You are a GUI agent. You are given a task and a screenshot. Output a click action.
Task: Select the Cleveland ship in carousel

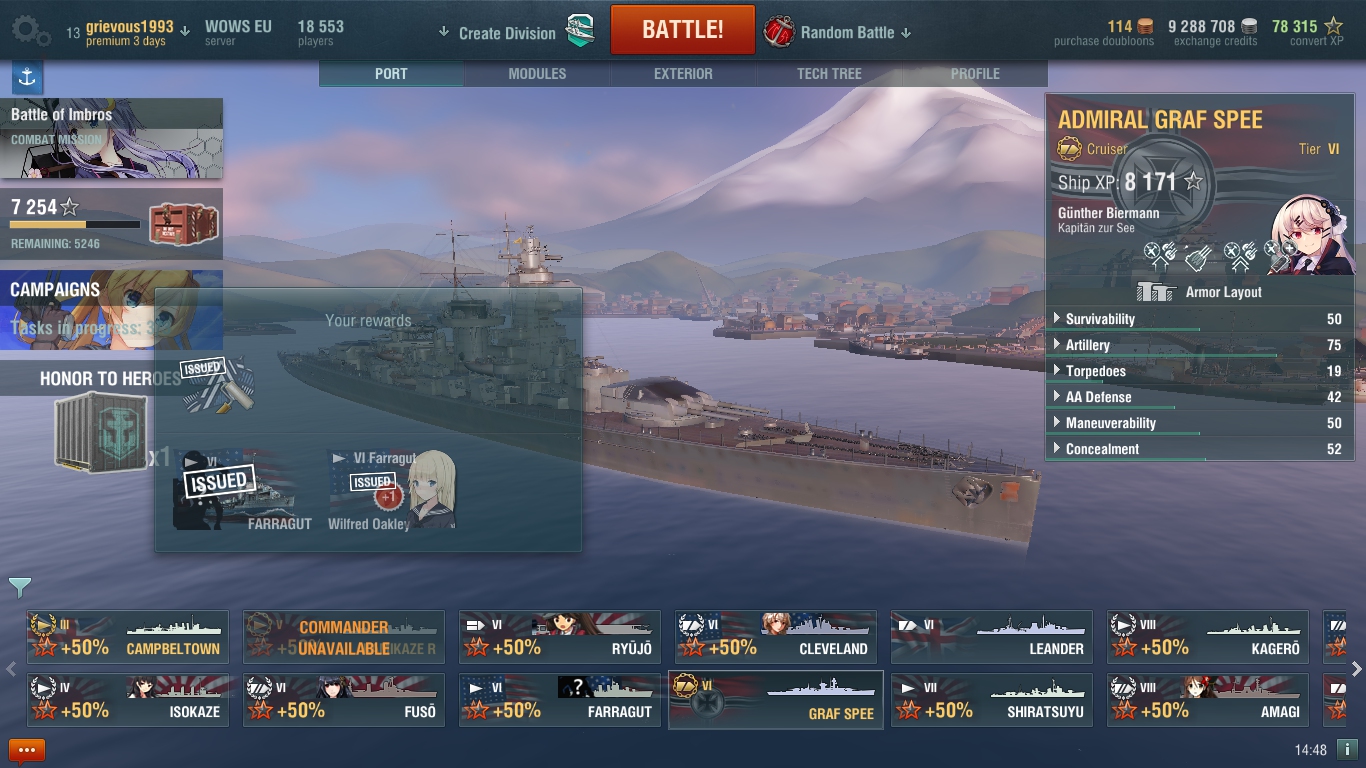pos(776,637)
